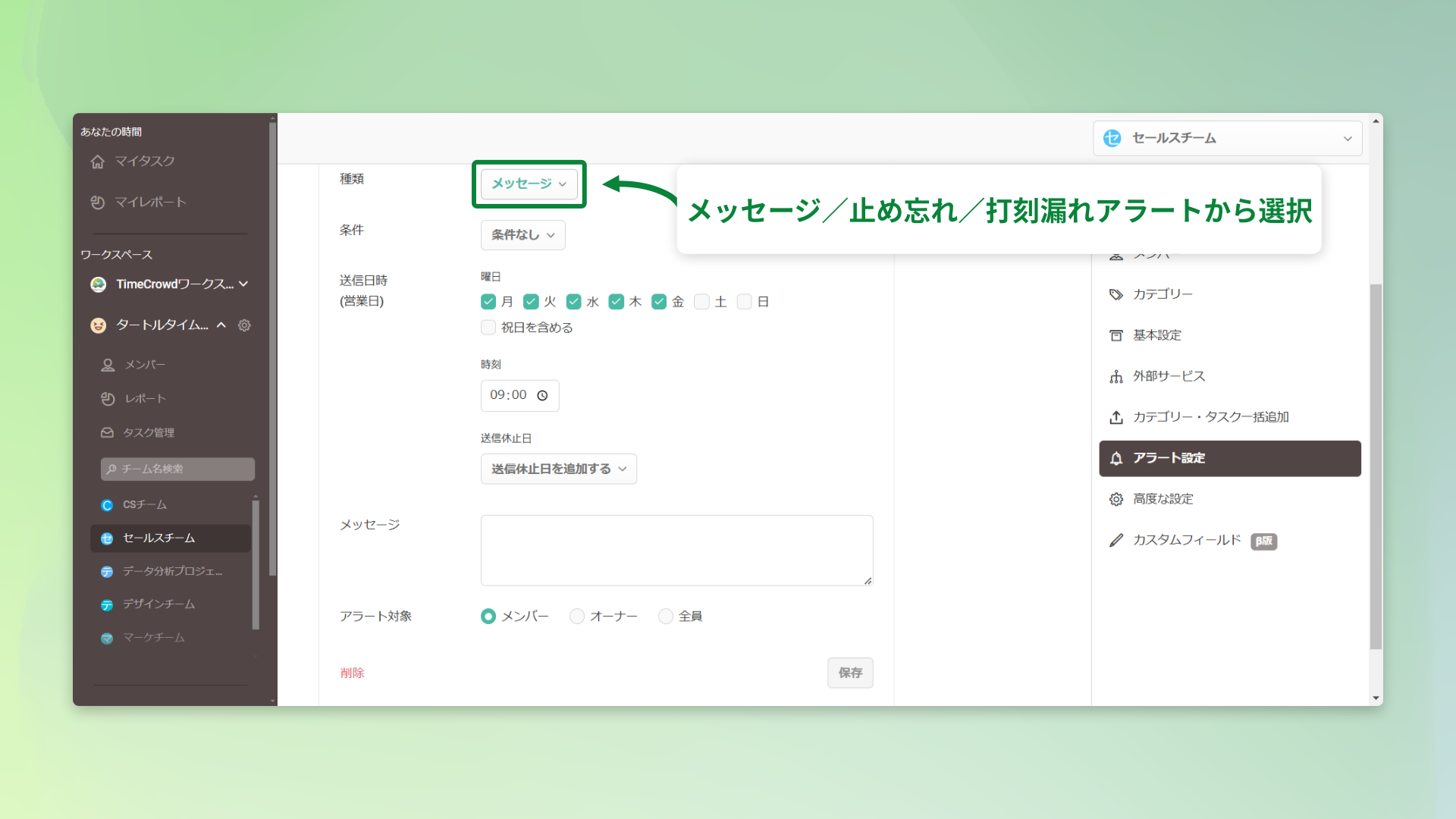Click the clock icon in the 時刻 field
Viewport: 1456px width, 819px height.
[x=541, y=395]
